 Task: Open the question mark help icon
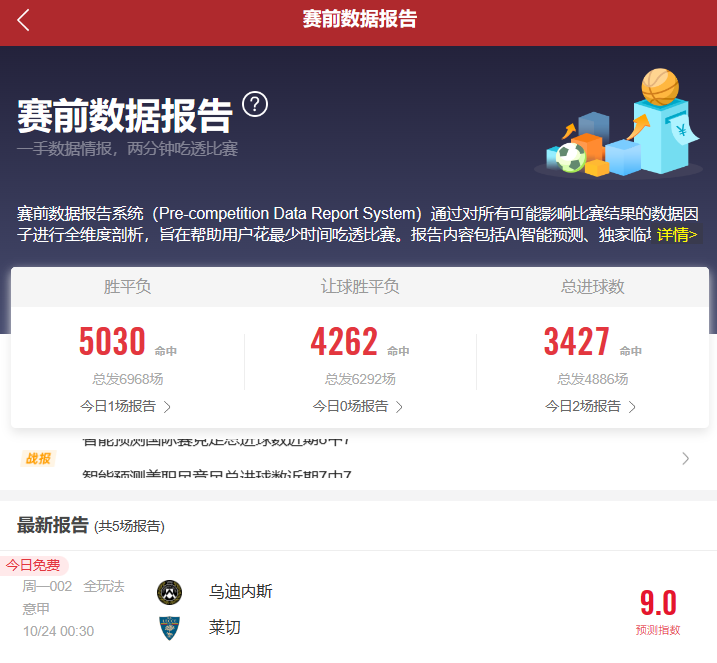255,104
